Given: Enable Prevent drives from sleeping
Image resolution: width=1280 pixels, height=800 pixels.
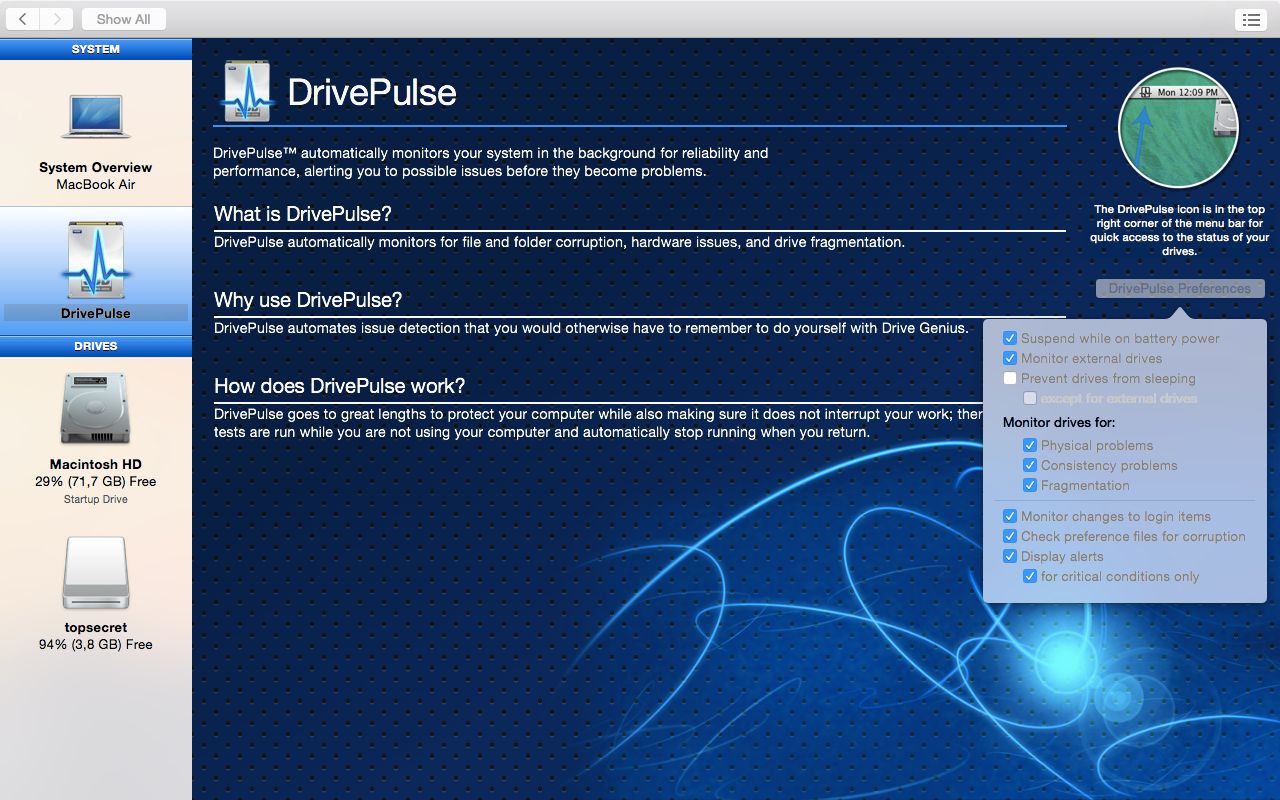Looking at the screenshot, I should coord(1010,378).
